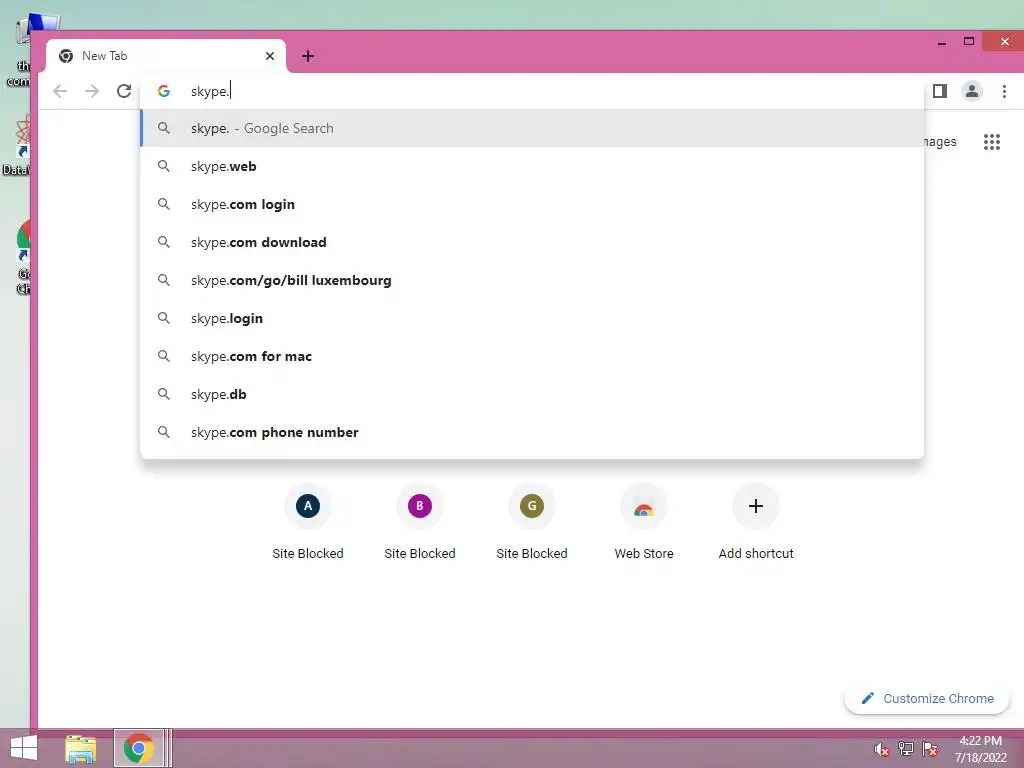This screenshot has height=768, width=1024.
Task: Open Chrome three-dot menu
Action: (1004, 91)
